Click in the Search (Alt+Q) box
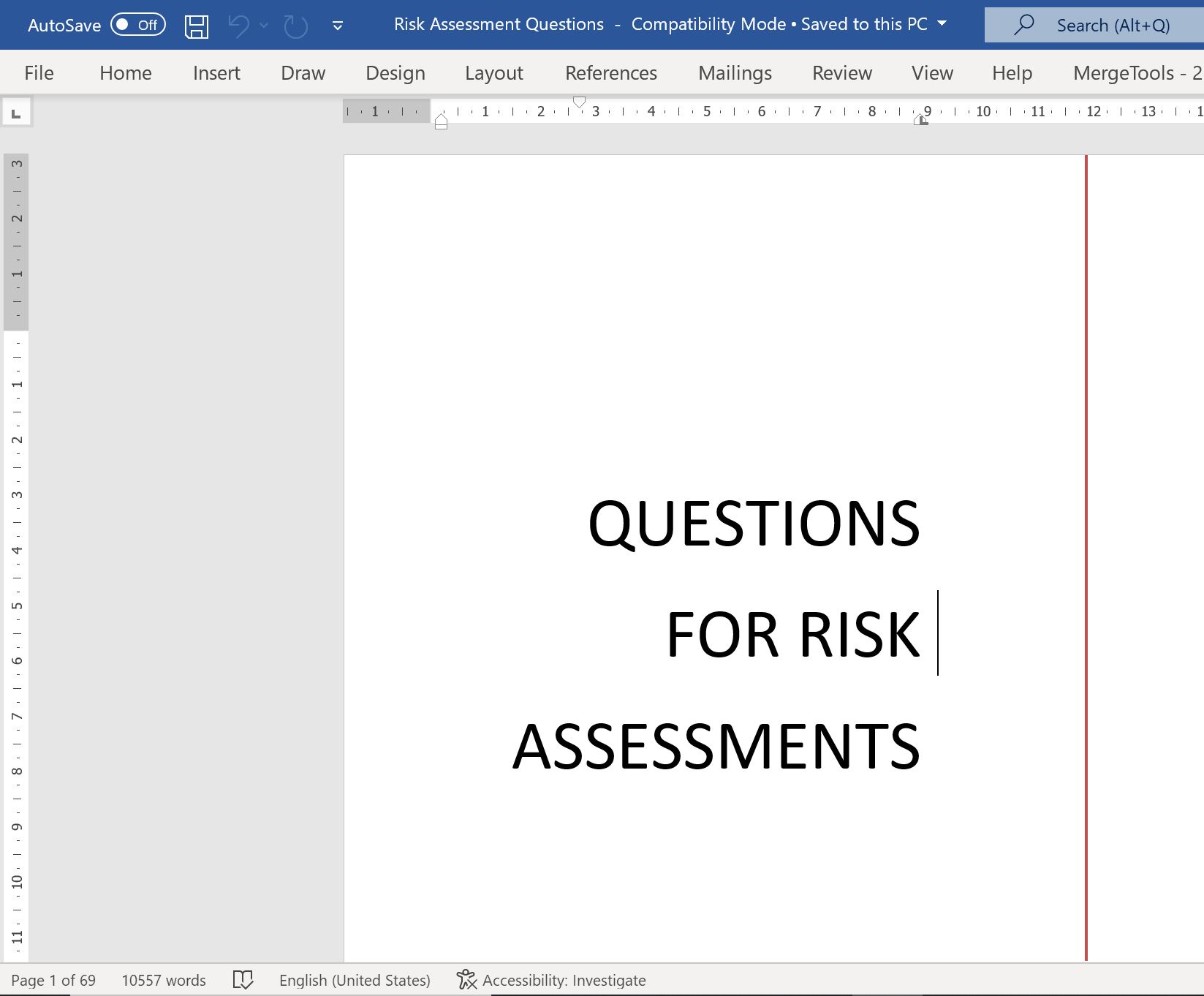The height and width of the screenshot is (996, 1204). [x=1113, y=26]
